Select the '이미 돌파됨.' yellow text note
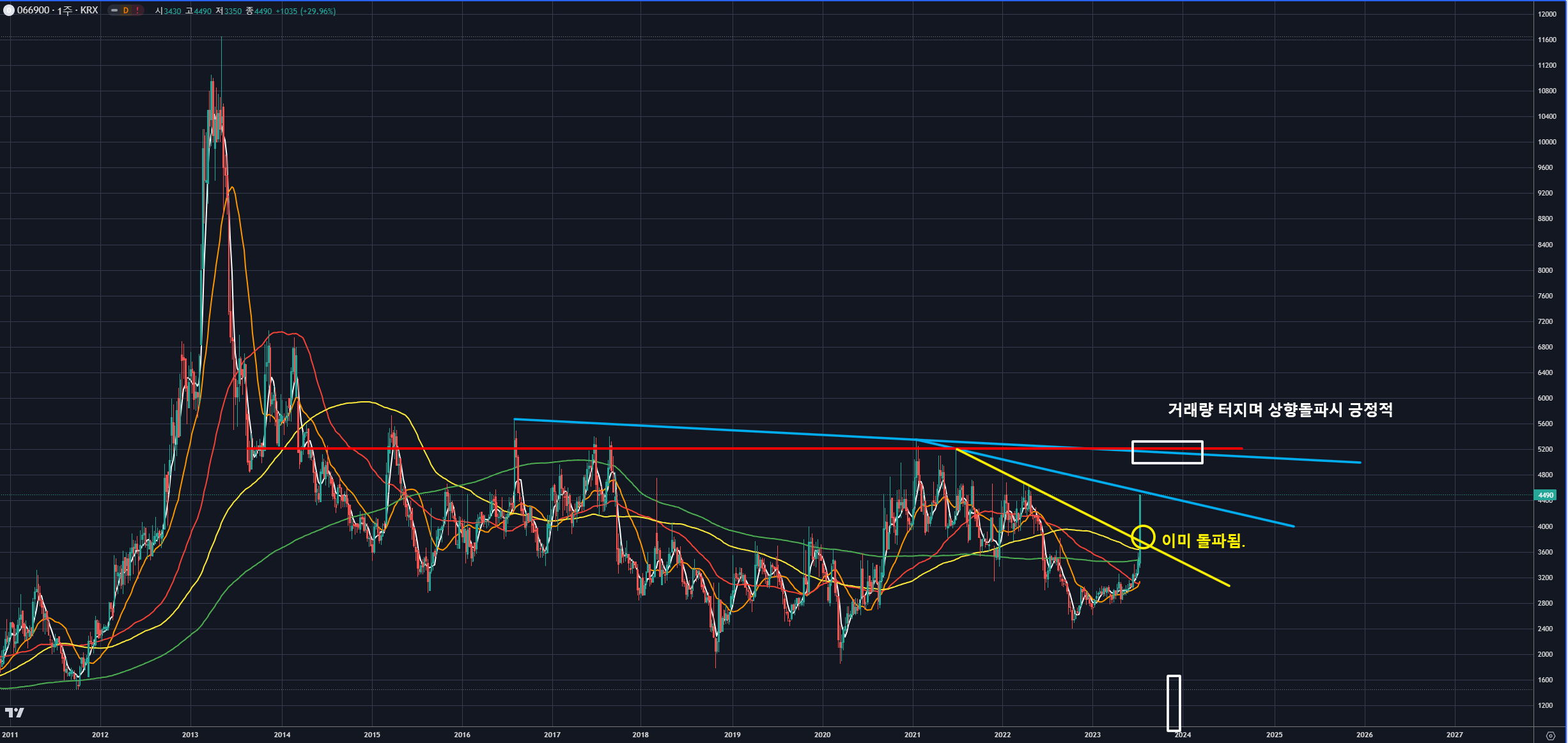1568x743 pixels. click(x=1203, y=540)
